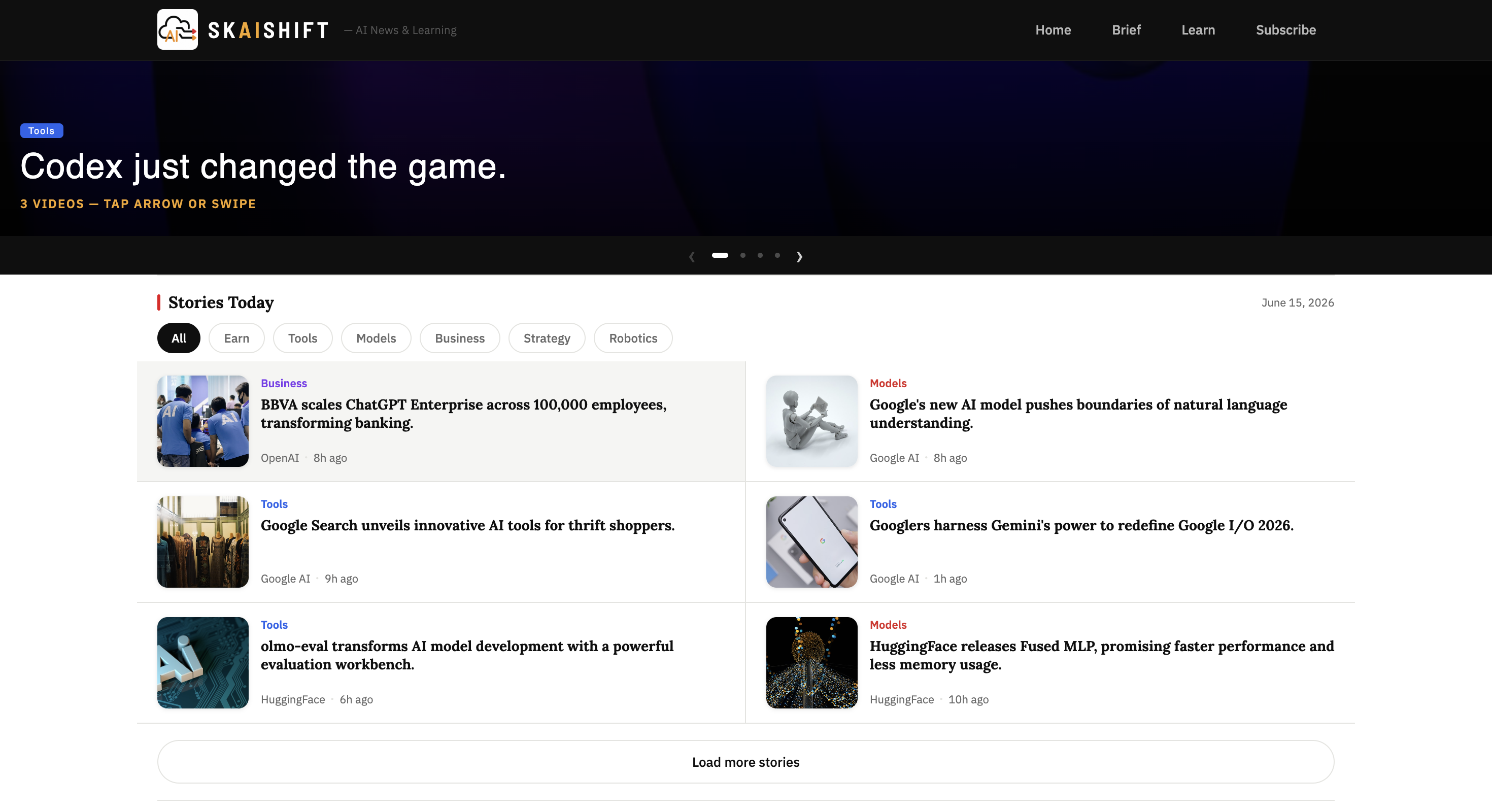
Task: Click '3 Videos — tap arrow or swipe' text
Action: (x=138, y=204)
